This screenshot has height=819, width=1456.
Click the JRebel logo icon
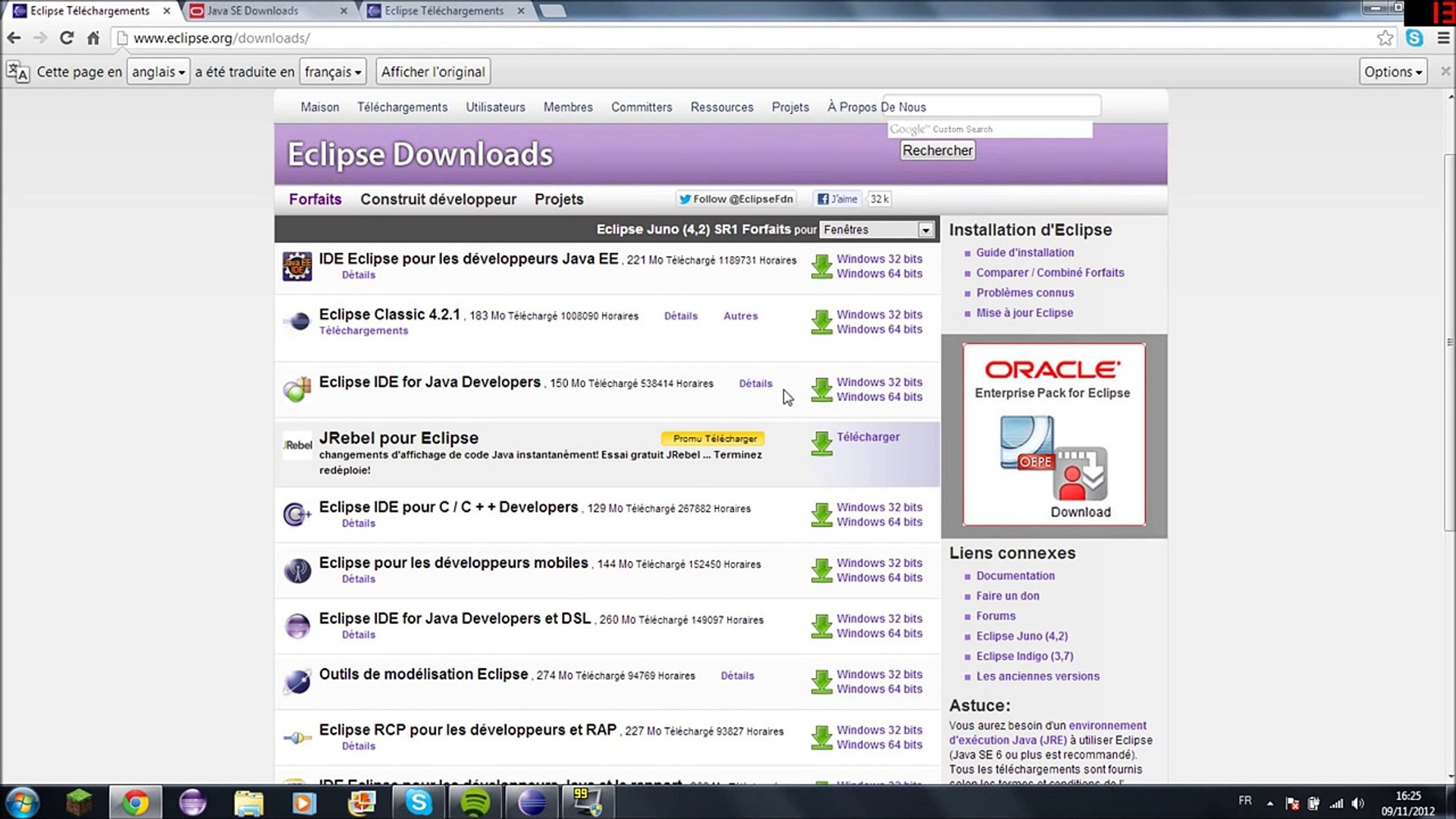tap(297, 445)
